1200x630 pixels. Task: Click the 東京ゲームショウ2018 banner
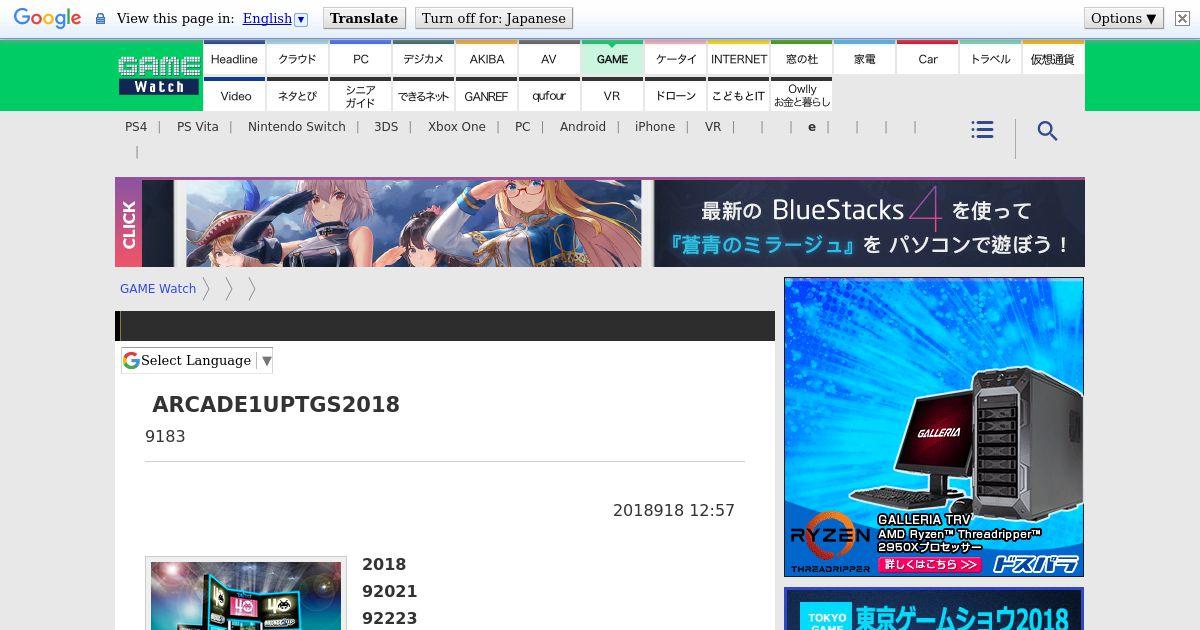pos(934,609)
